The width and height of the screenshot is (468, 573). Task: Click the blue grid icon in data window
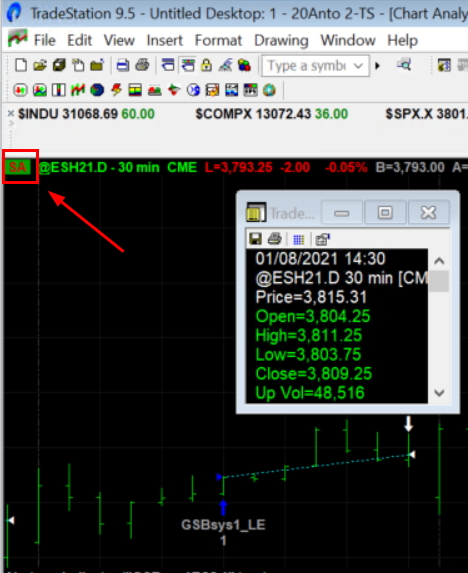click(298, 239)
